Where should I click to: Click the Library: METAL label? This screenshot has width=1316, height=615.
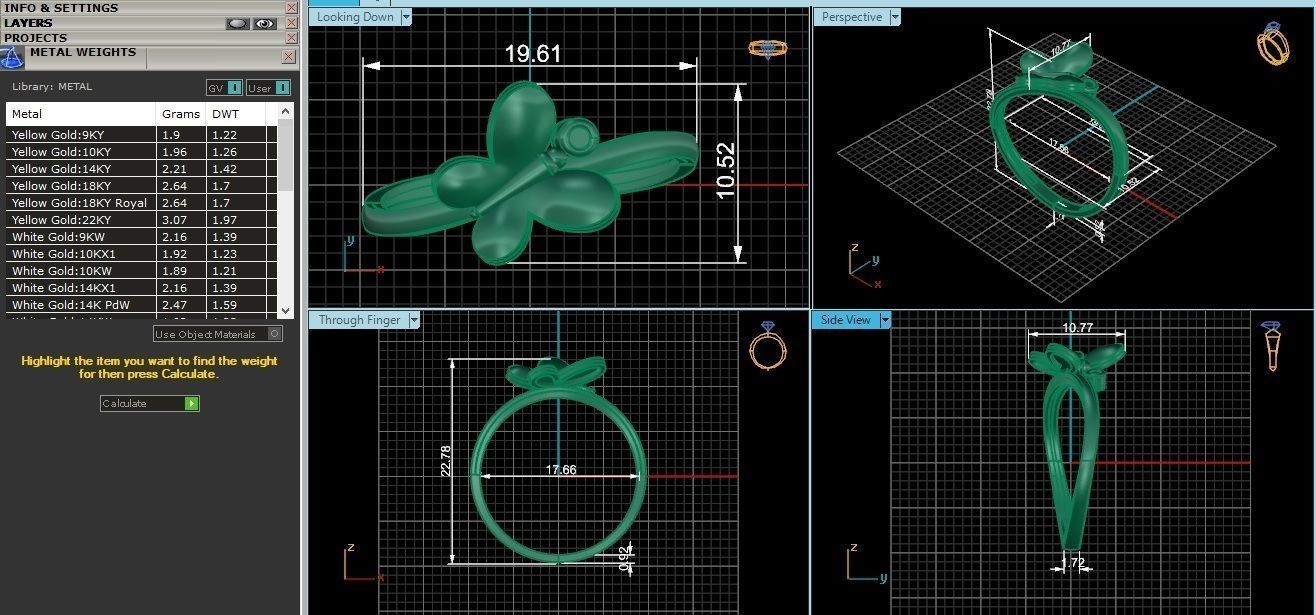[x=52, y=87]
